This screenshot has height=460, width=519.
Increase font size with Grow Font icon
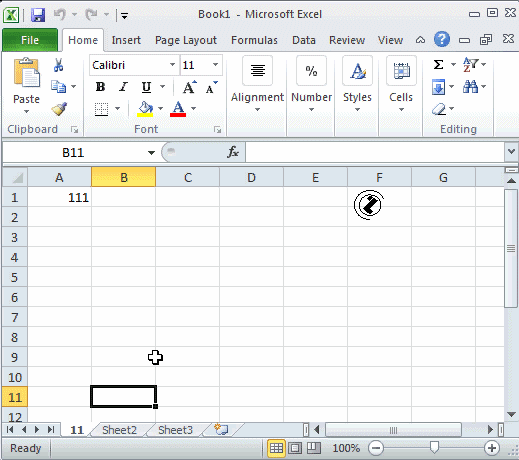(x=190, y=87)
